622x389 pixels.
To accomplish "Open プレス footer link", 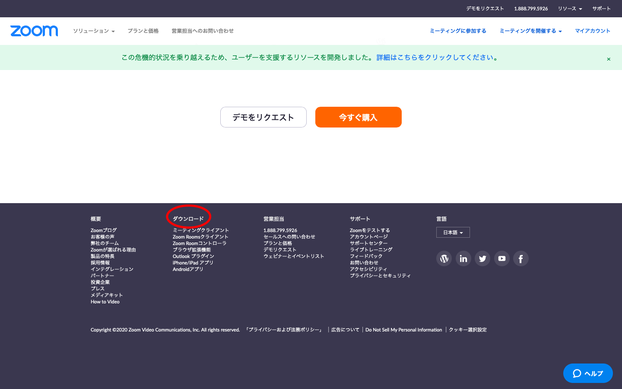I will click(98, 289).
